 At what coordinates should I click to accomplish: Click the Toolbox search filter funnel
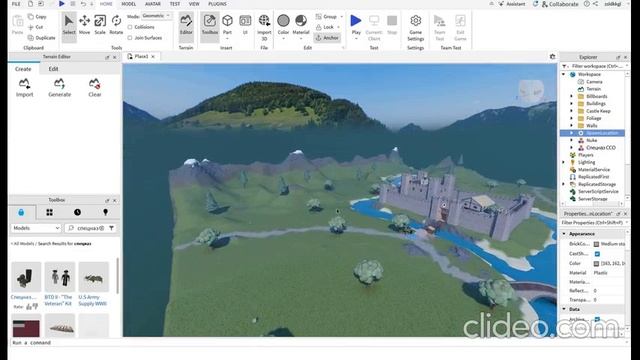tap(111, 228)
